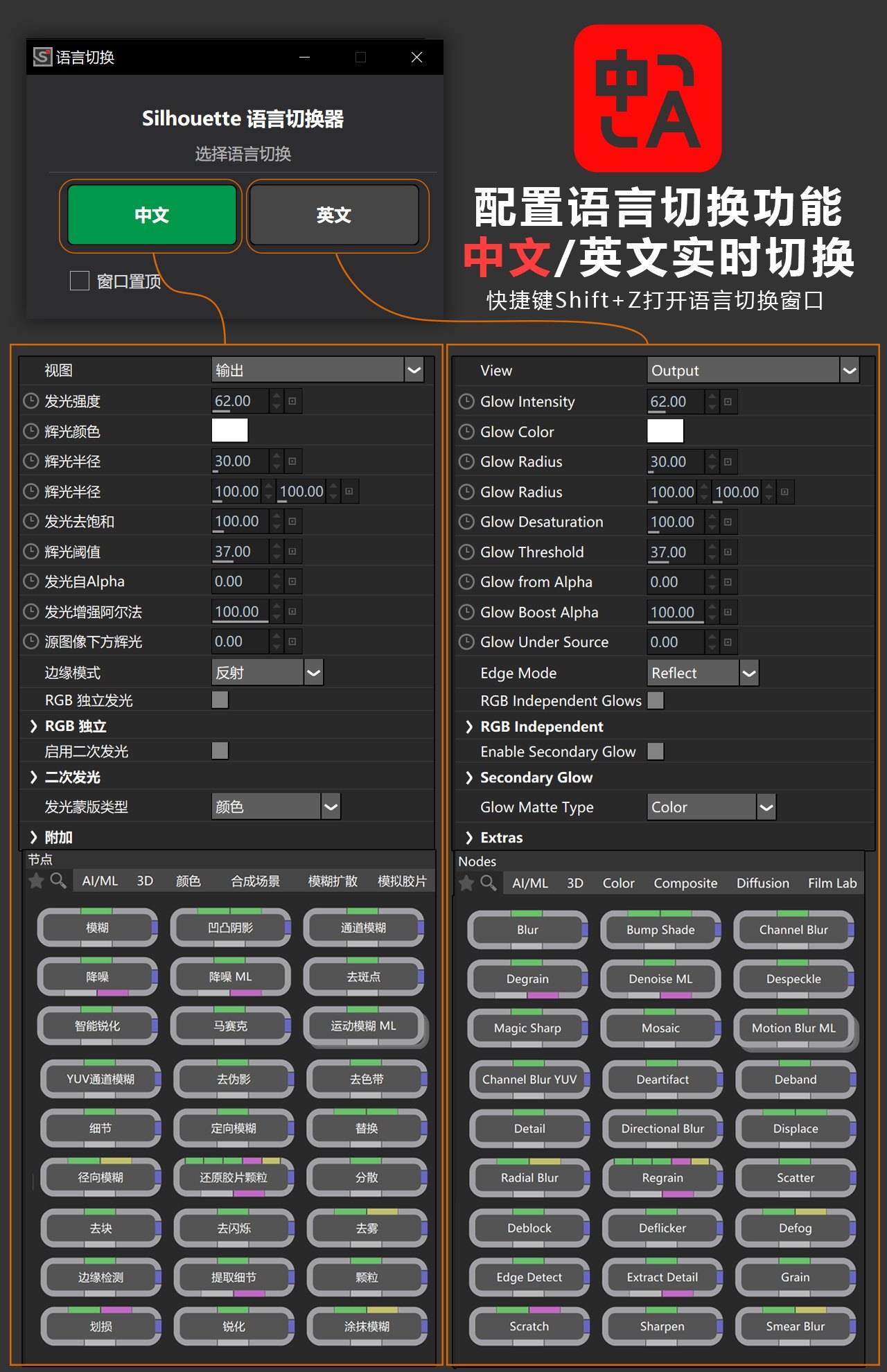Select the Edge Detect node
This screenshot has width=887, height=1372.
point(529,1277)
